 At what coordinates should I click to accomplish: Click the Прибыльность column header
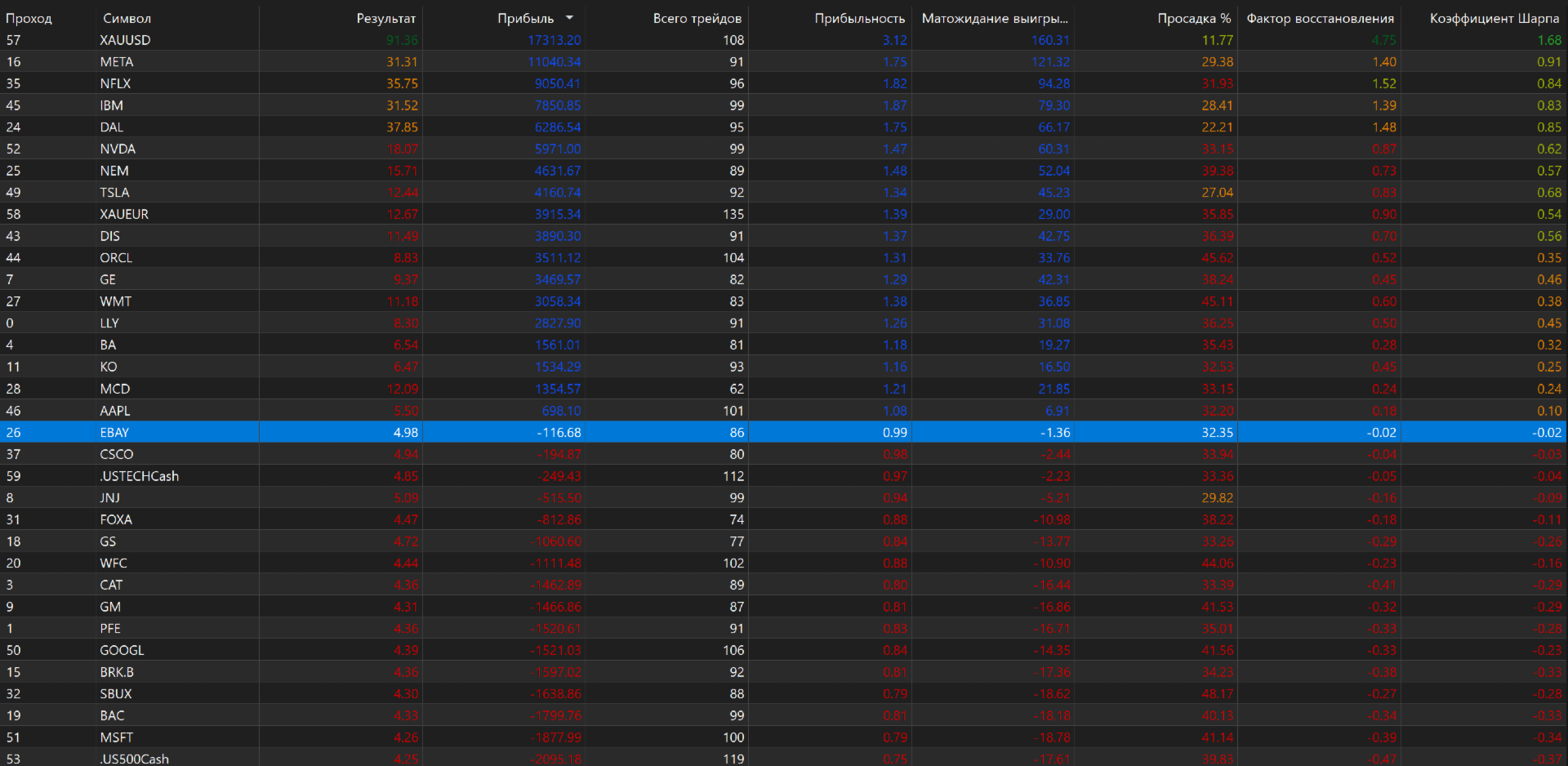860,18
